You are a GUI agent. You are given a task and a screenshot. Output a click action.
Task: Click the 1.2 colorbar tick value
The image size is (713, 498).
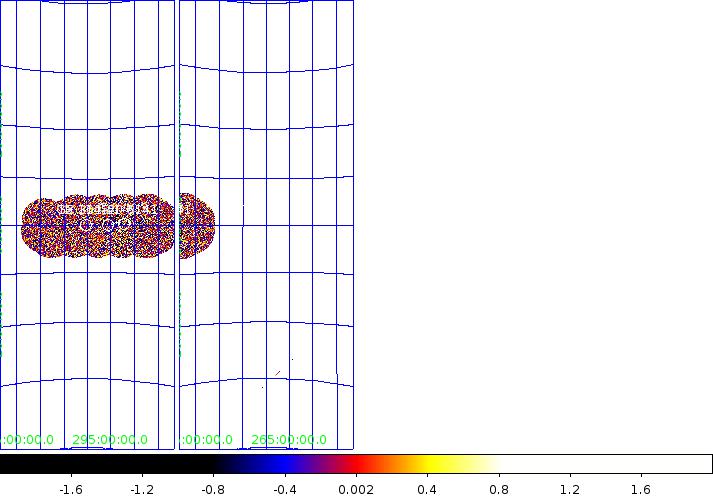(570, 490)
